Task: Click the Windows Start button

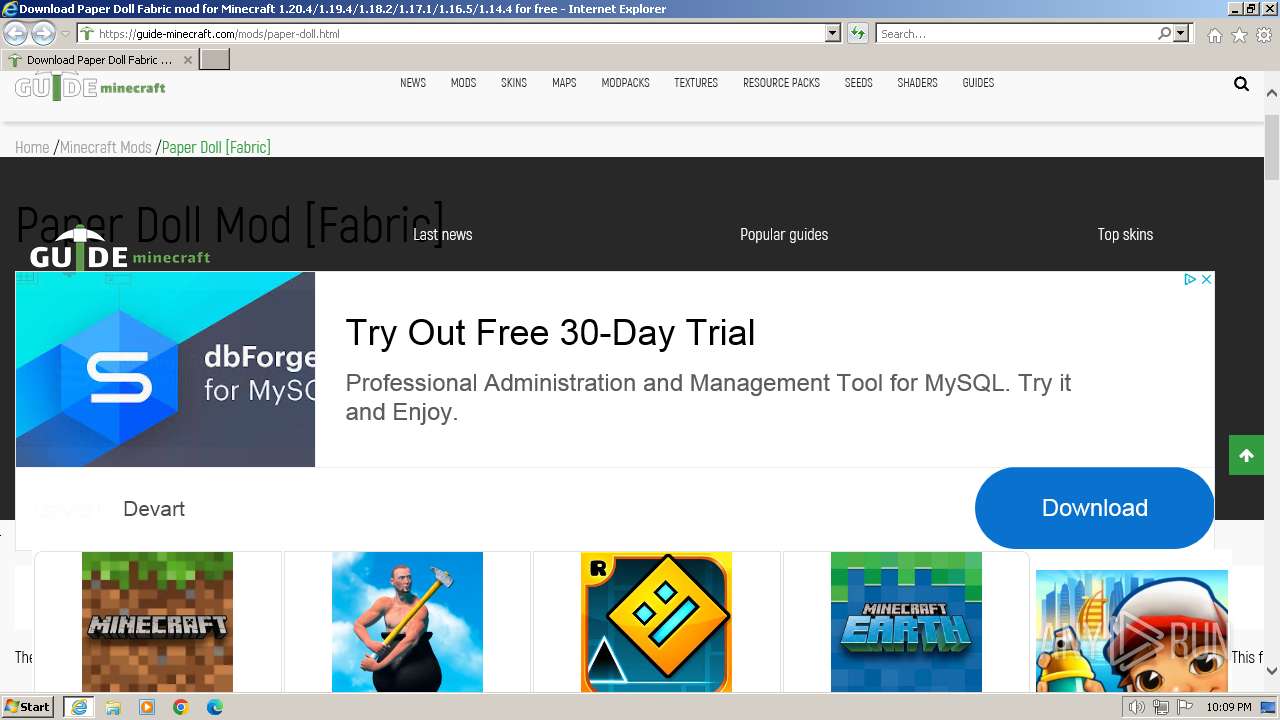Action: 27,707
